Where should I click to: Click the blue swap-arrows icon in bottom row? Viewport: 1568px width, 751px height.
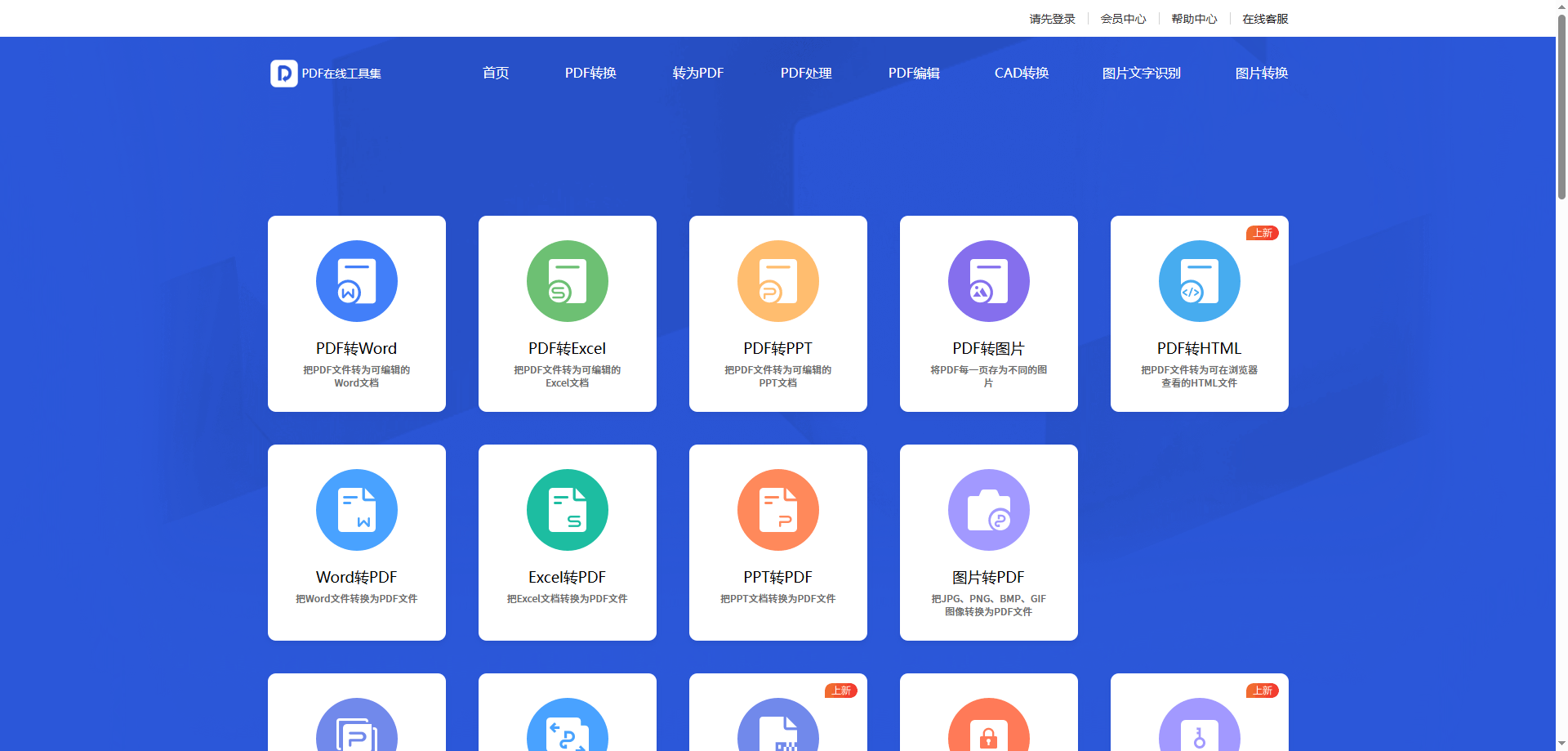click(x=568, y=725)
